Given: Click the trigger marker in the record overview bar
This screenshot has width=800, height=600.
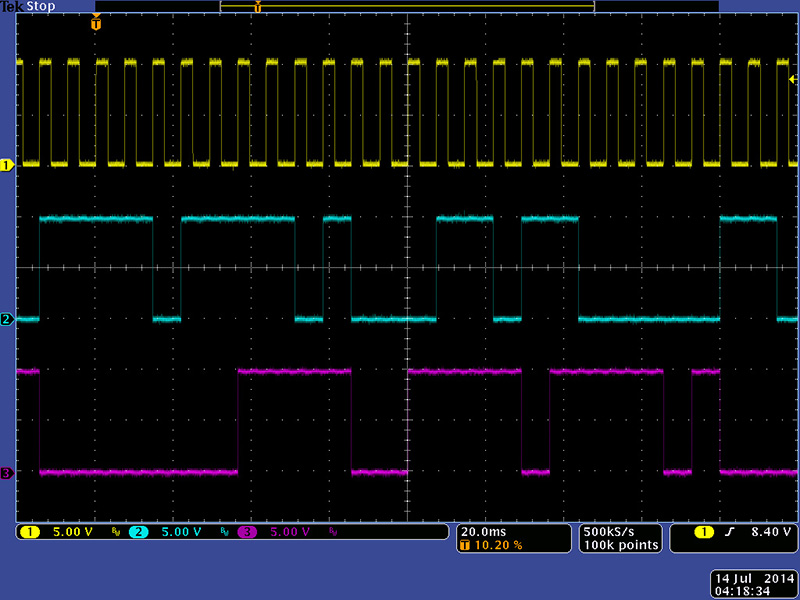Looking at the screenshot, I should [x=258, y=8].
